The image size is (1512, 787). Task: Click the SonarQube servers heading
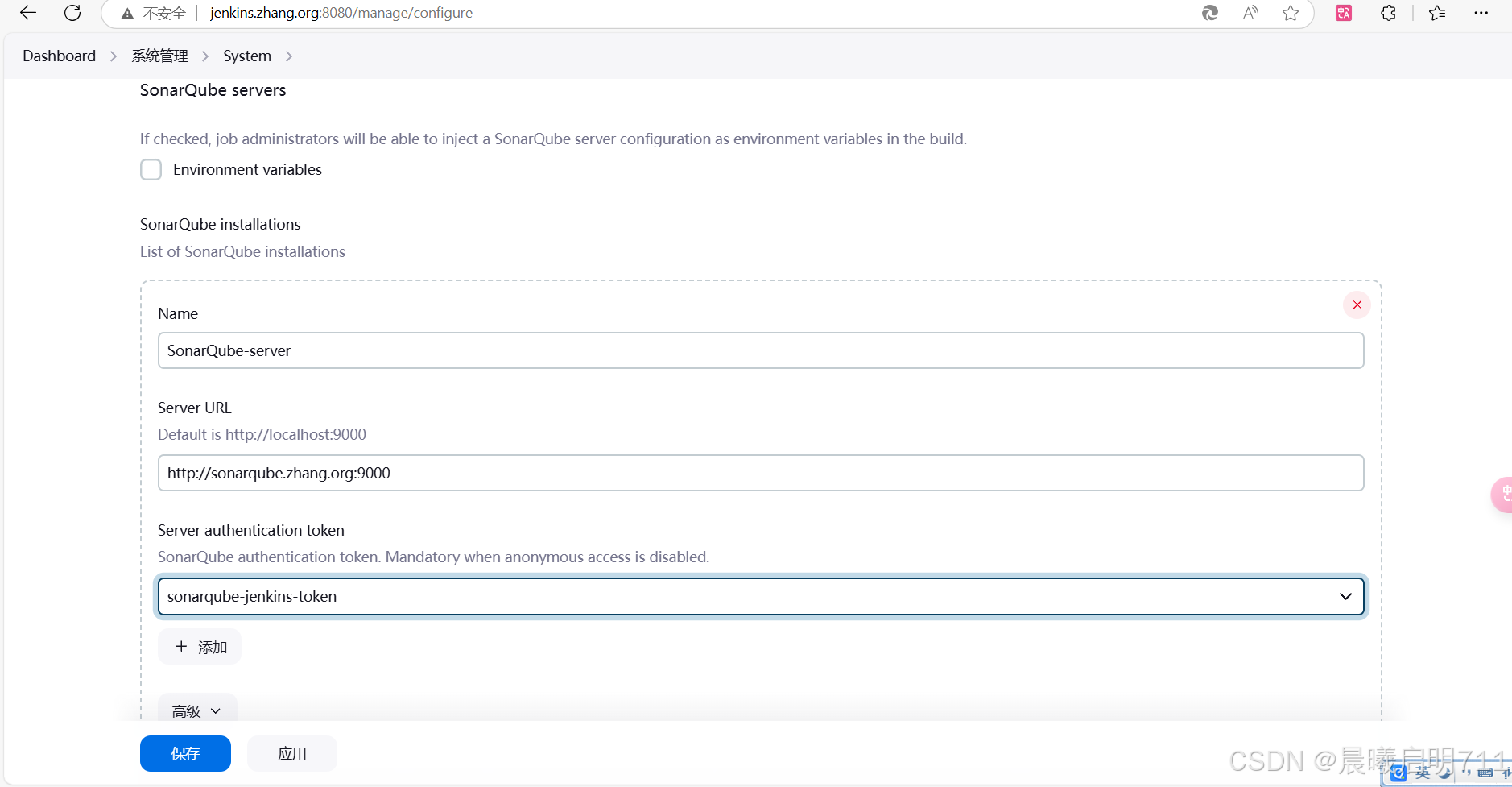pos(213,90)
